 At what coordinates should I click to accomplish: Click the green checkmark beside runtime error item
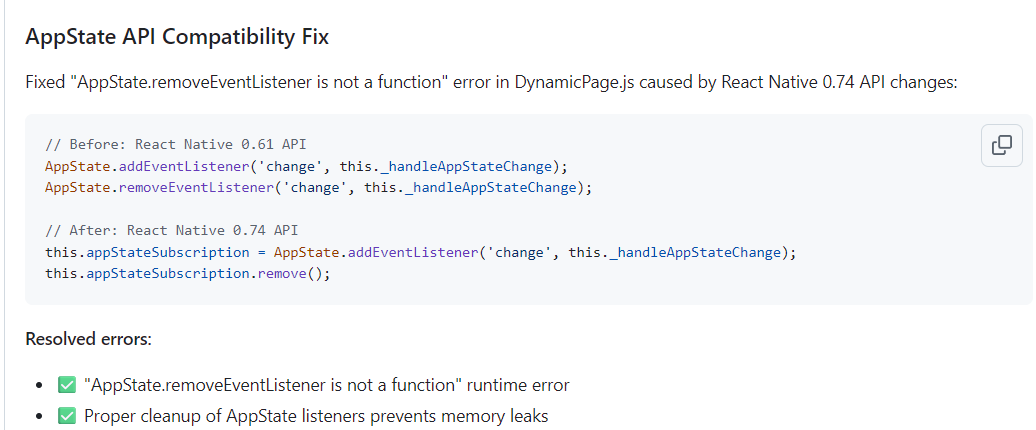coord(67,384)
